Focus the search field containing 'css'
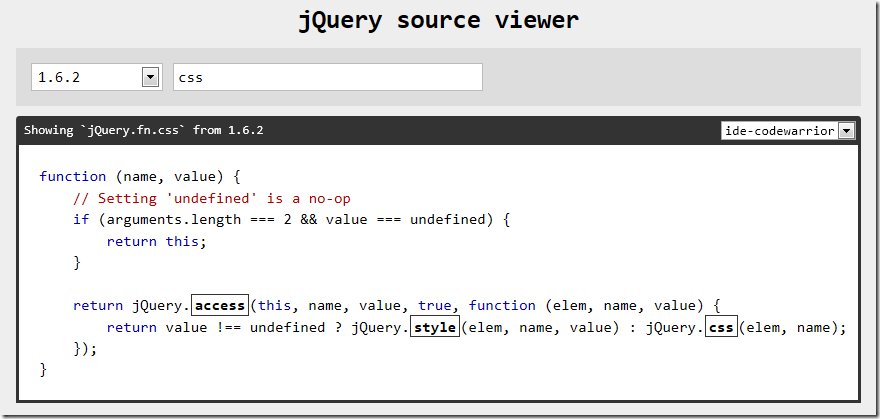This screenshot has width=880, height=419. [x=328, y=77]
